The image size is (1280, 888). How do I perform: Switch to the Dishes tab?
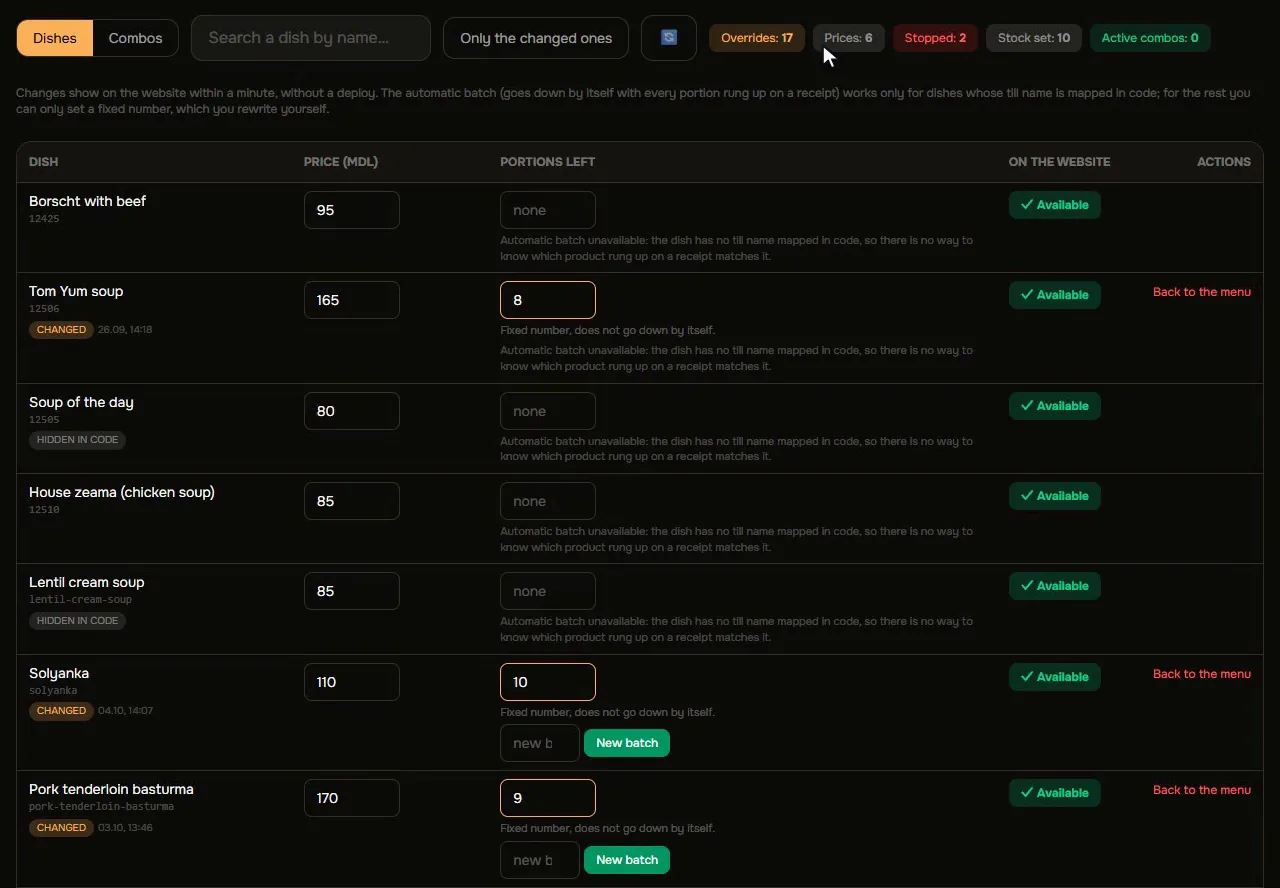[55, 38]
